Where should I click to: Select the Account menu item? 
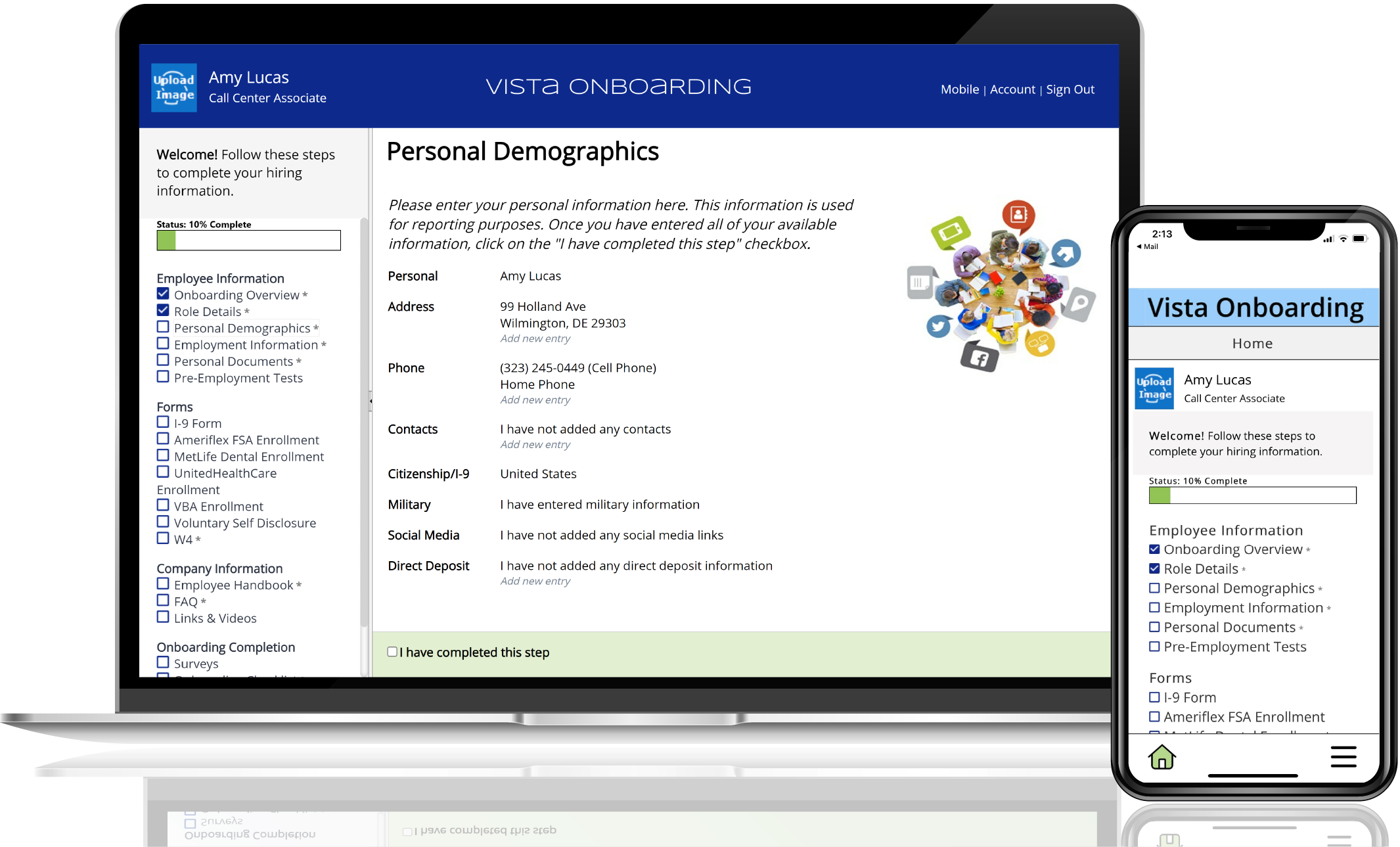1013,89
